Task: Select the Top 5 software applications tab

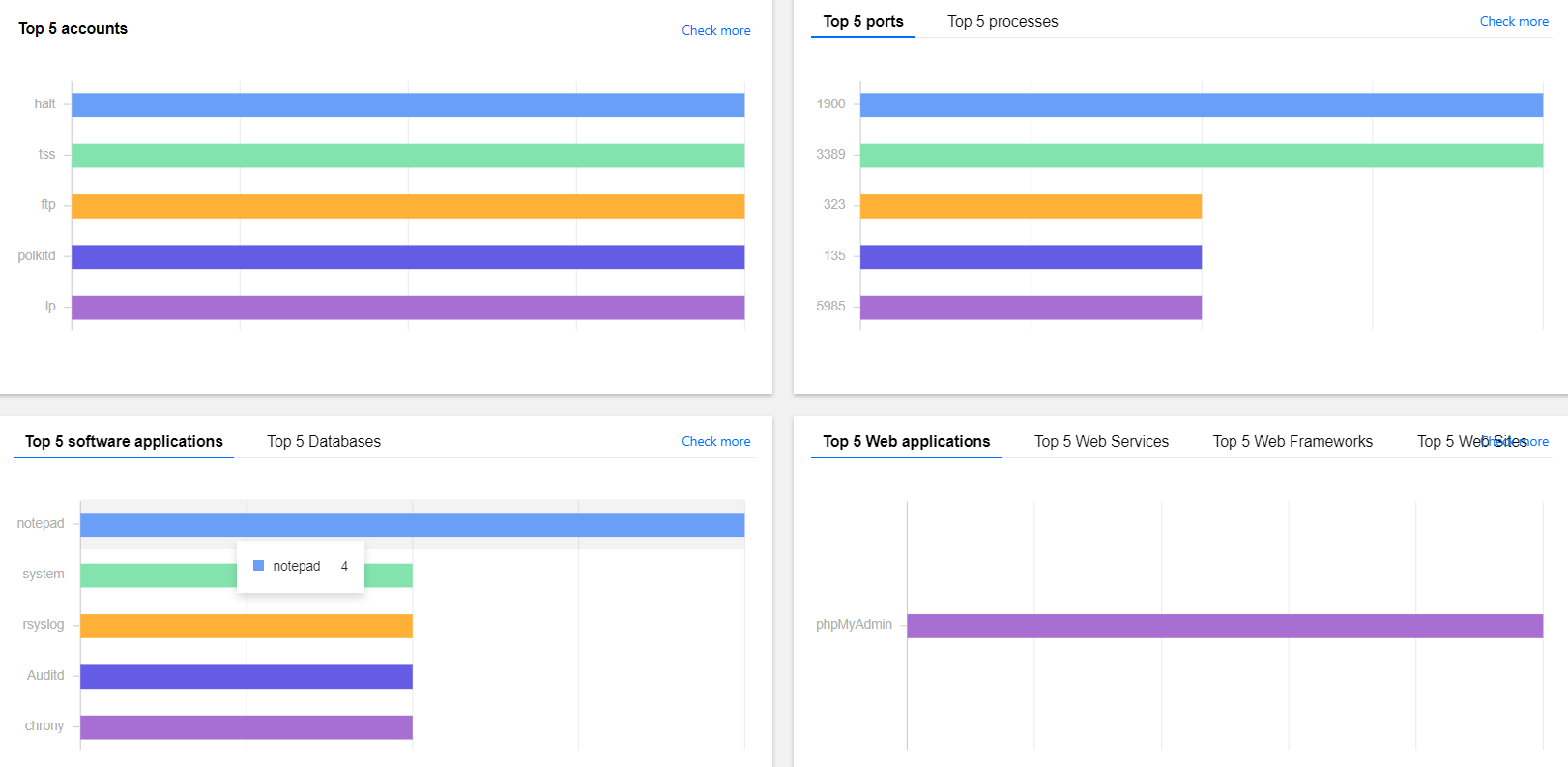Action: click(124, 442)
